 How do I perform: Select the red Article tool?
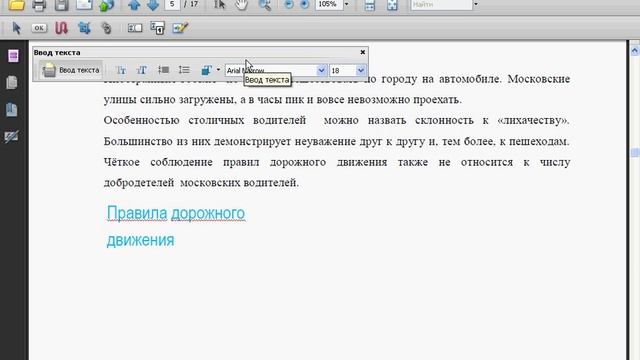click(61, 28)
